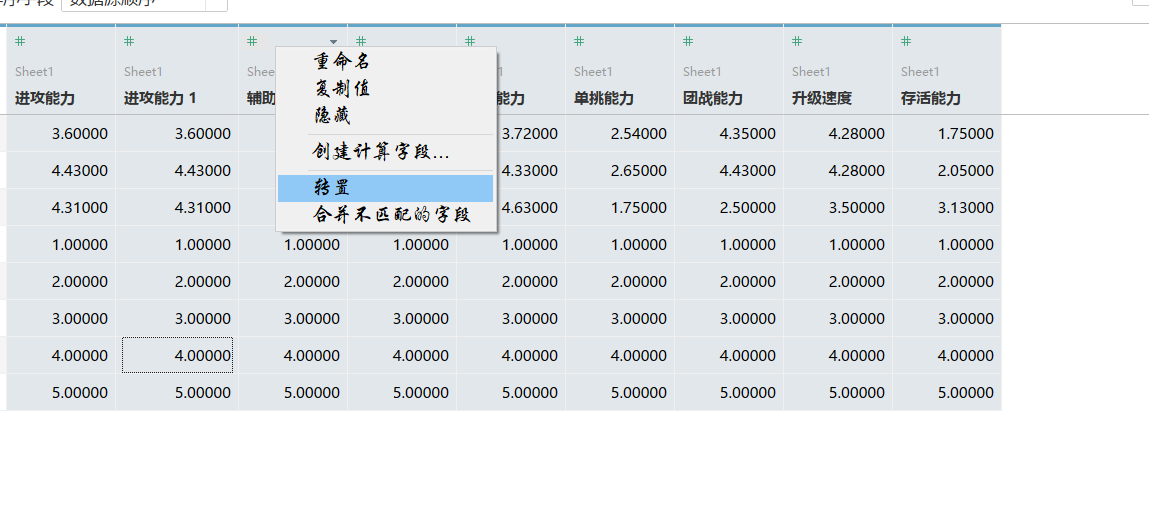Select the 进攻能力 1 column header name
This screenshot has height=506, width=1149.
click(160, 98)
